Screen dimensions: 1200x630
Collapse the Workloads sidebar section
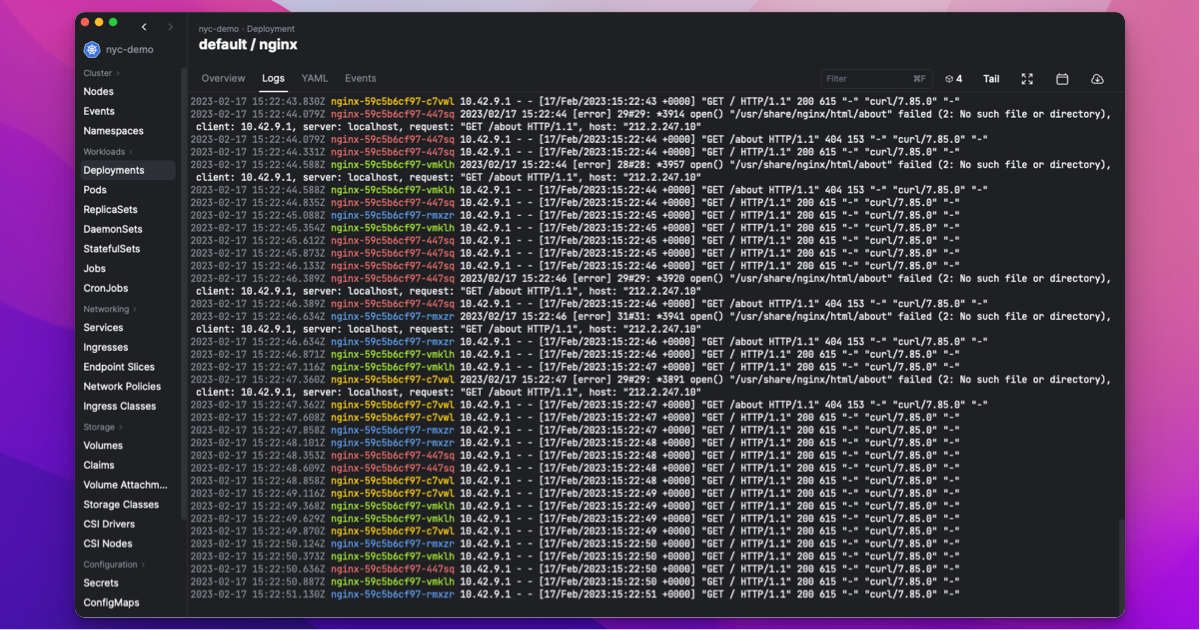pyautogui.click(x=130, y=152)
